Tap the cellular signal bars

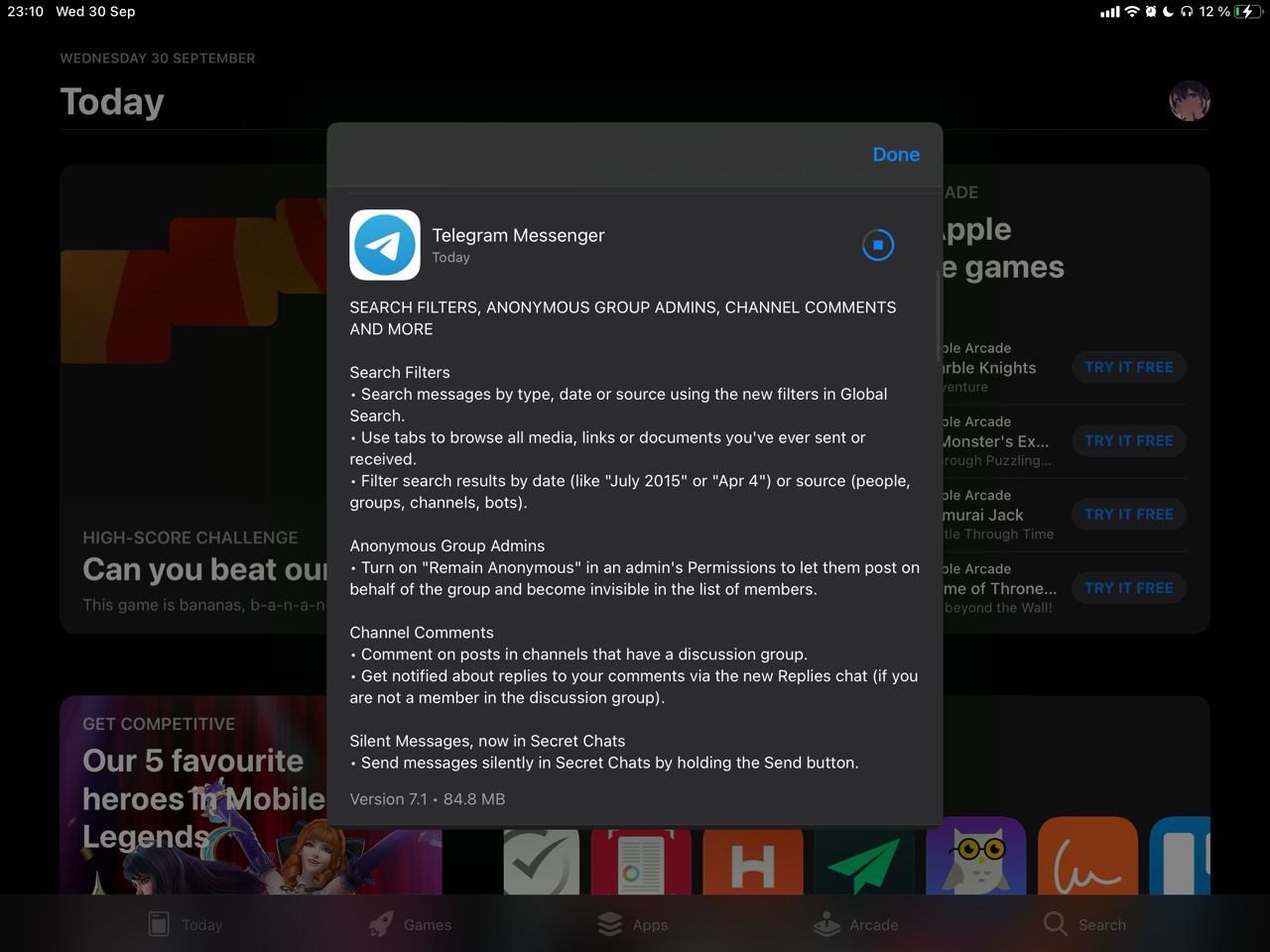coord(1110,12)
